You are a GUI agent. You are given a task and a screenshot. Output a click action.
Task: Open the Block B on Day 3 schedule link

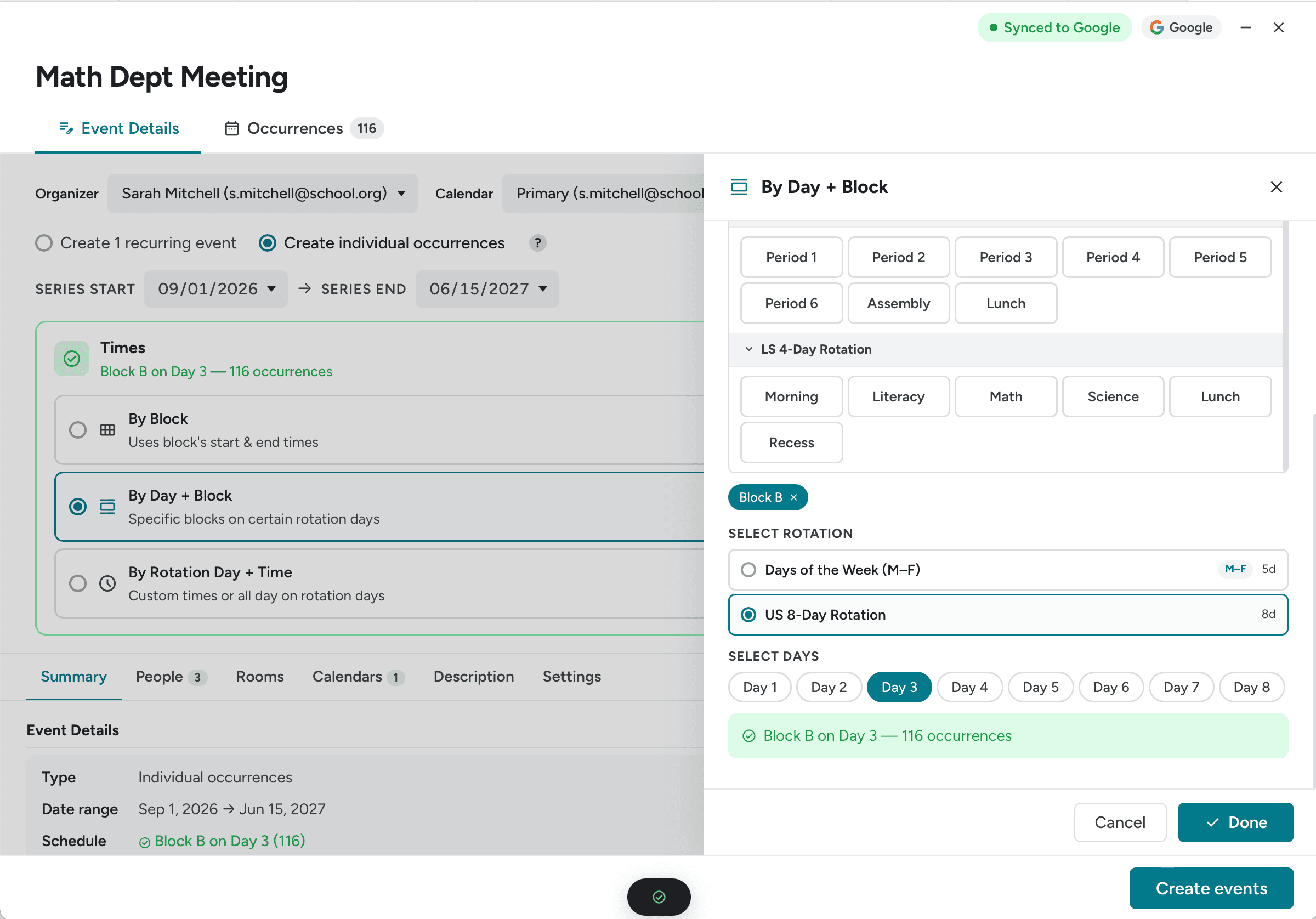point(229,841)
